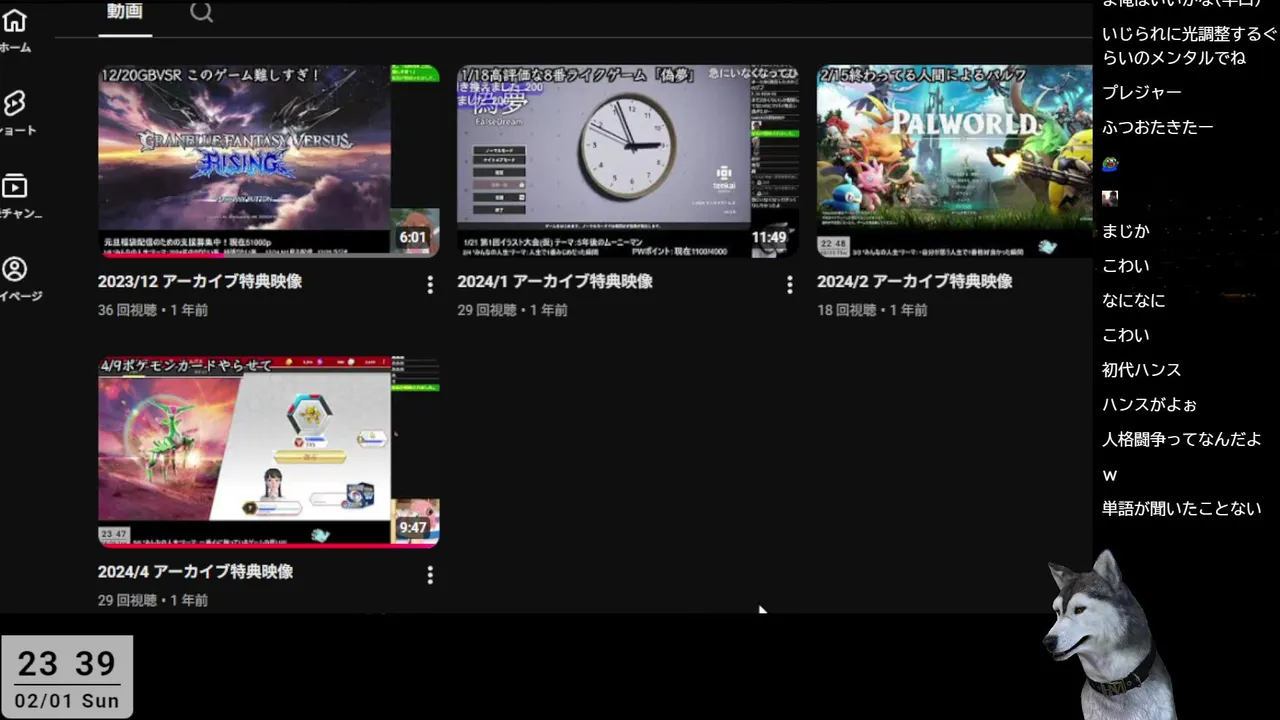Image resolution: width=1280 pixels, height=720 pixels.
Task: Open options menu for 2024/4 アーカイブ特典映像
Action: click(430, 575)
